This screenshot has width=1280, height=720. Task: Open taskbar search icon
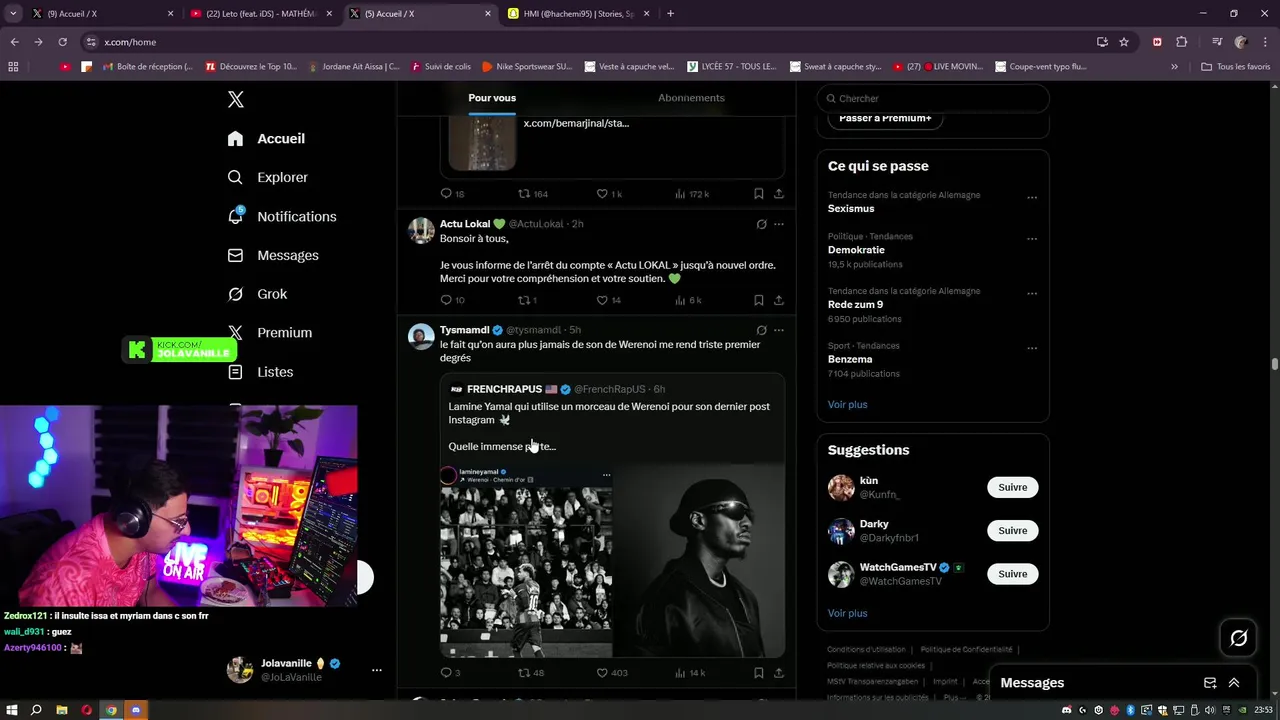36,710
